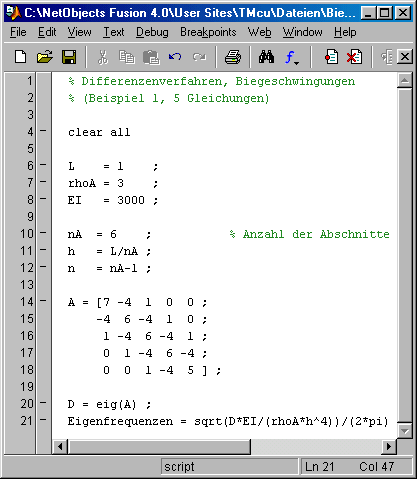Toggle breakpoint dash on line 20

43,403
